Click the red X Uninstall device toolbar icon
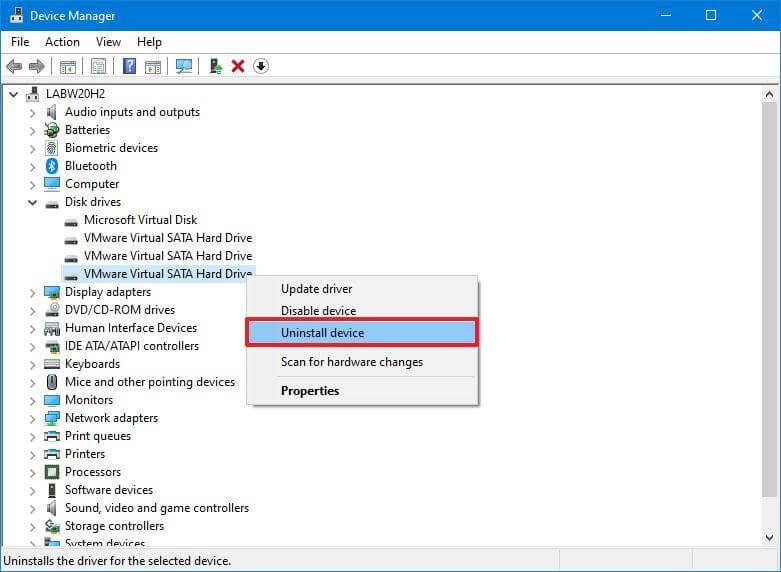781x572 pixels. click(x=238, y=66)
